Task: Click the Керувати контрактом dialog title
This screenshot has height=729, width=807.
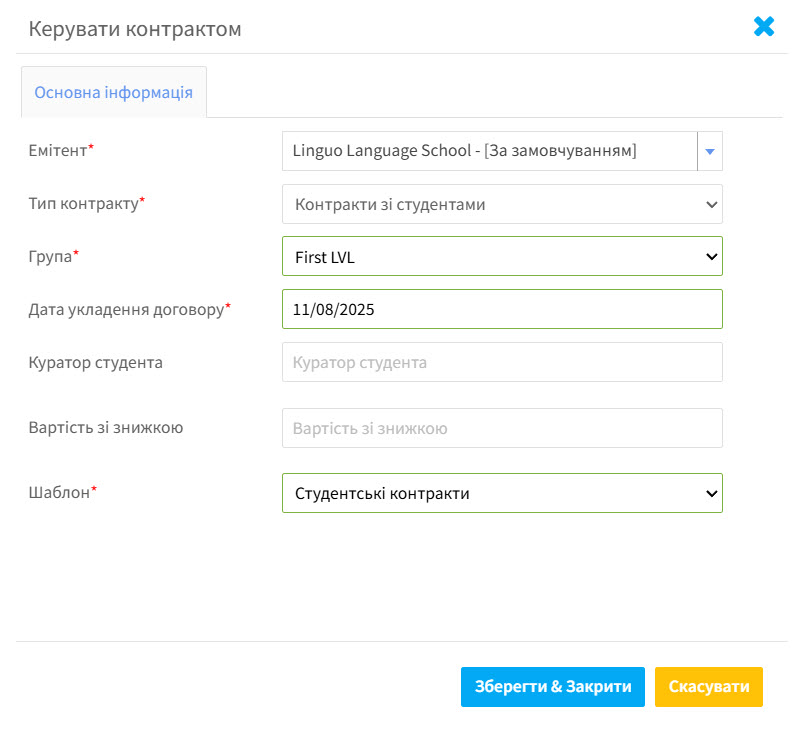Action: [135, 29]
